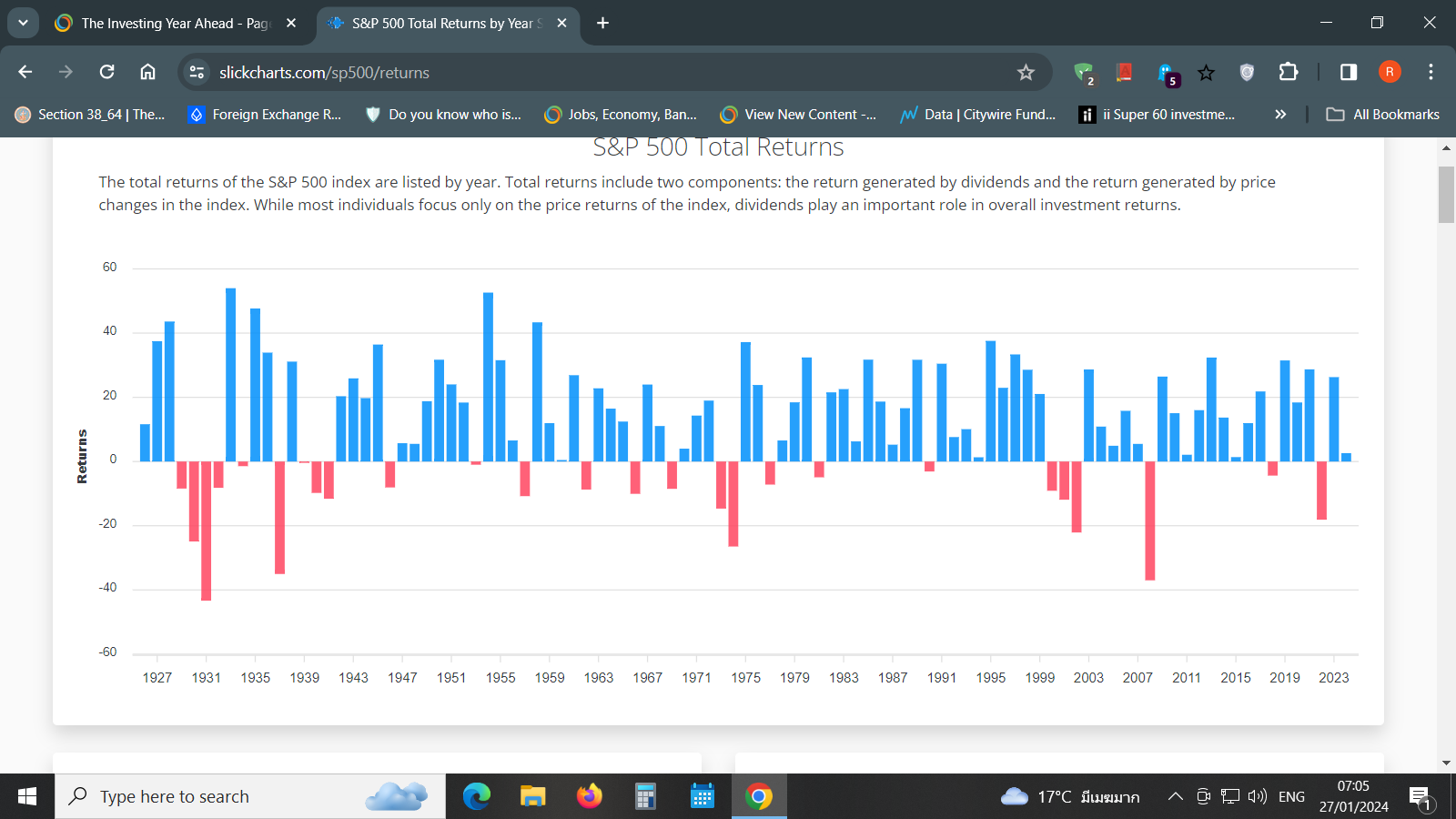Click the Returns y-axis title

point(82,457)
